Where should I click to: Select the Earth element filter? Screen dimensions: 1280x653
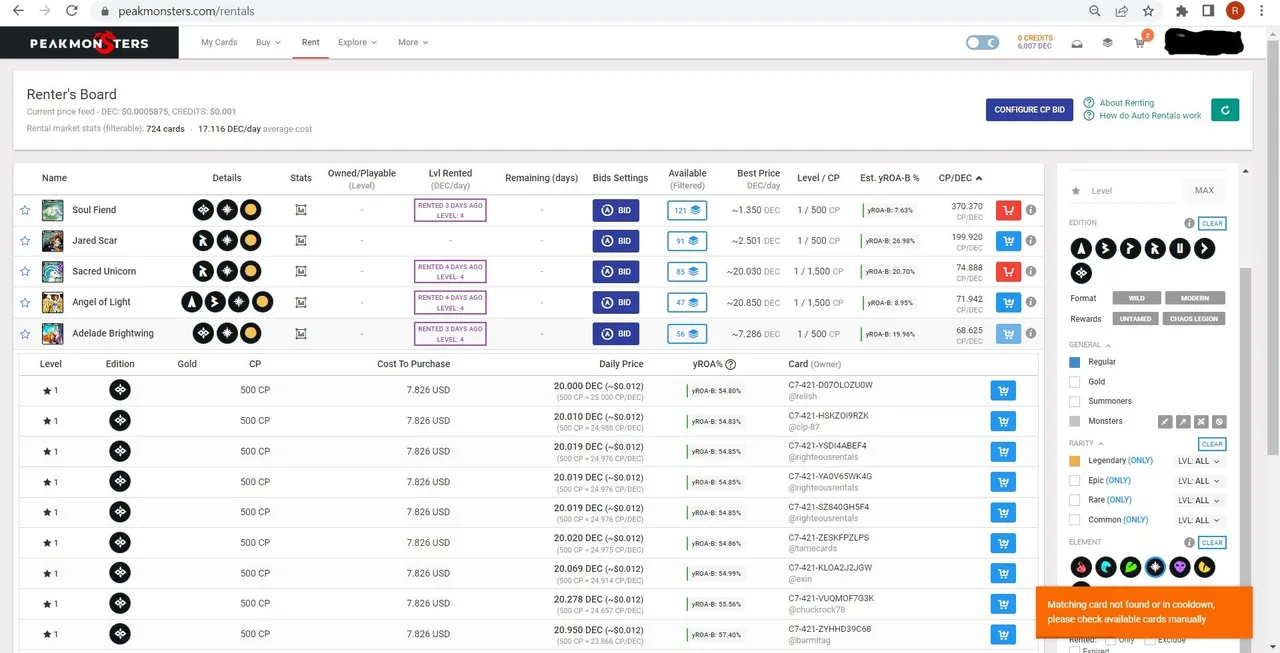1130,568
